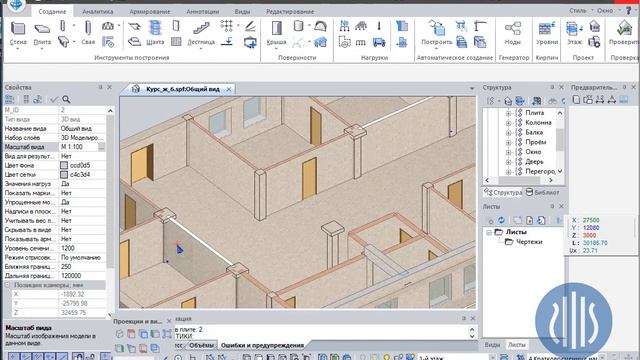The width and height of the screenshot is (640, 360).
Task: Click the help question mark icon
Action: (629, 11)
